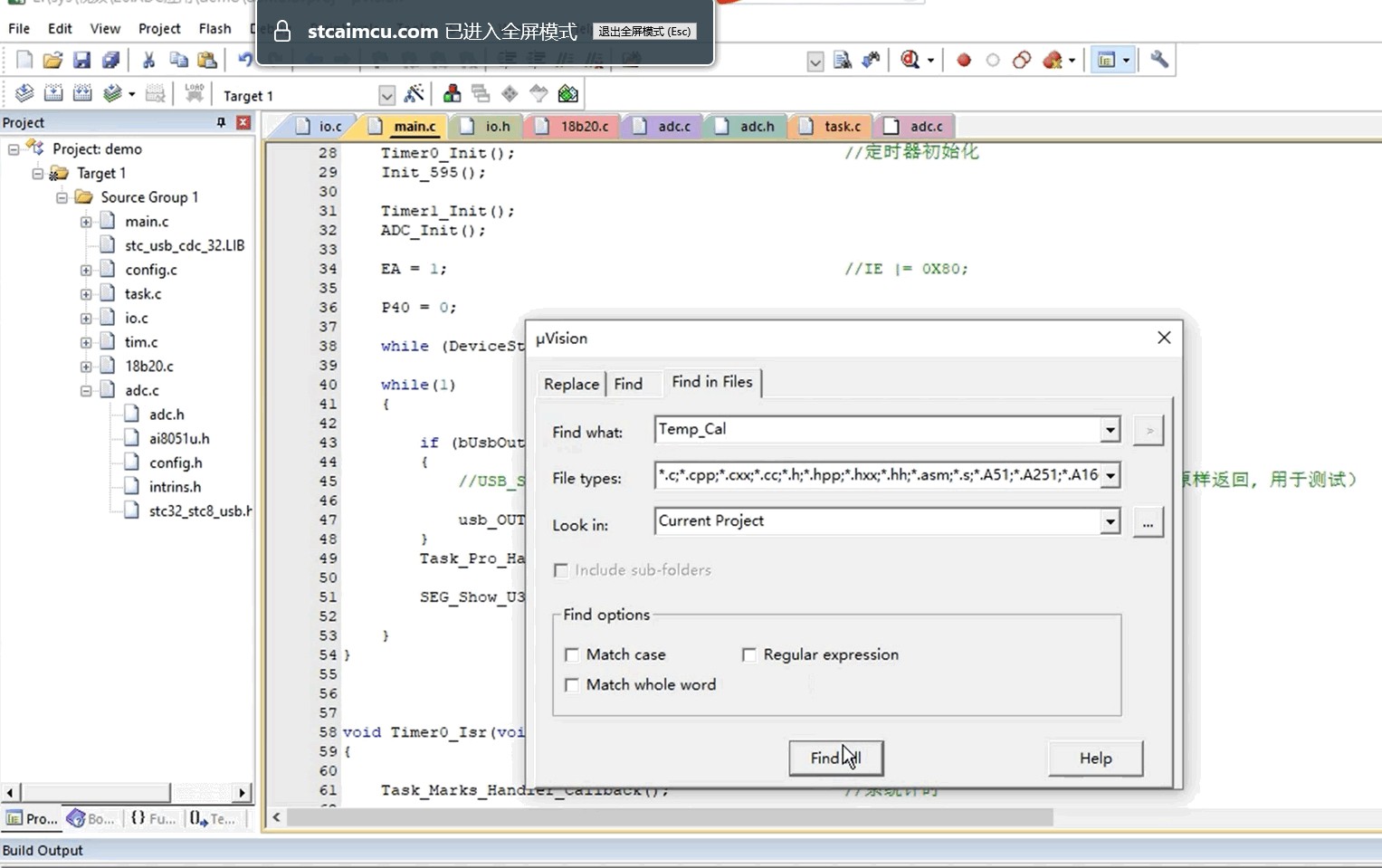Screen dimensions: 1382x868
Task: Open the View menu
Action: point(105,29)
